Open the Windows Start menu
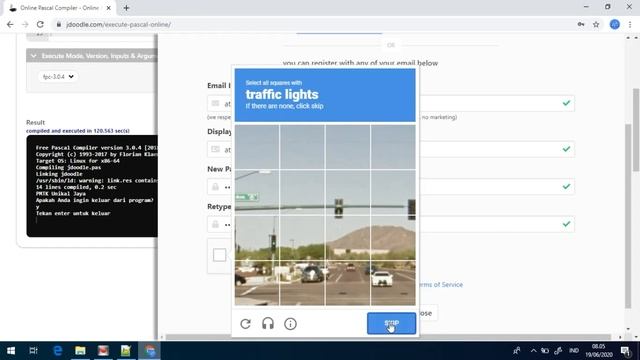 (x=11, y=351)
